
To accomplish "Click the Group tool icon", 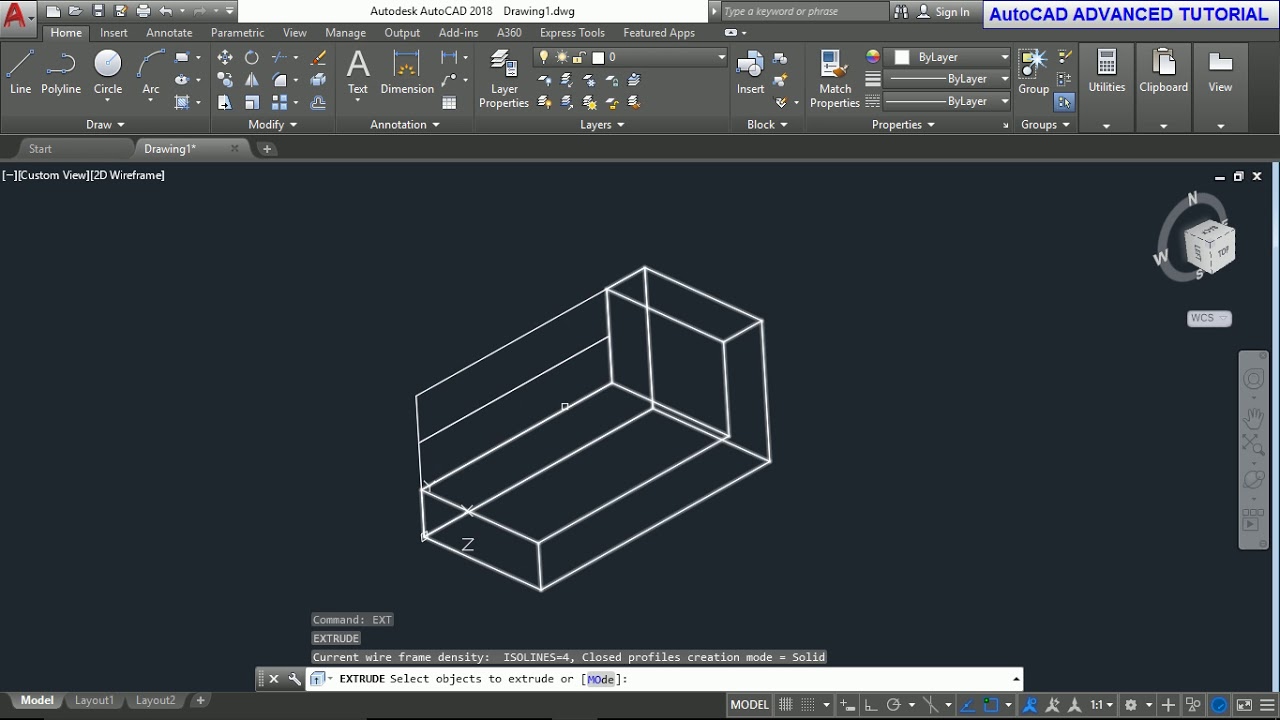I will pyautogui.click(x=1033, y=72).
